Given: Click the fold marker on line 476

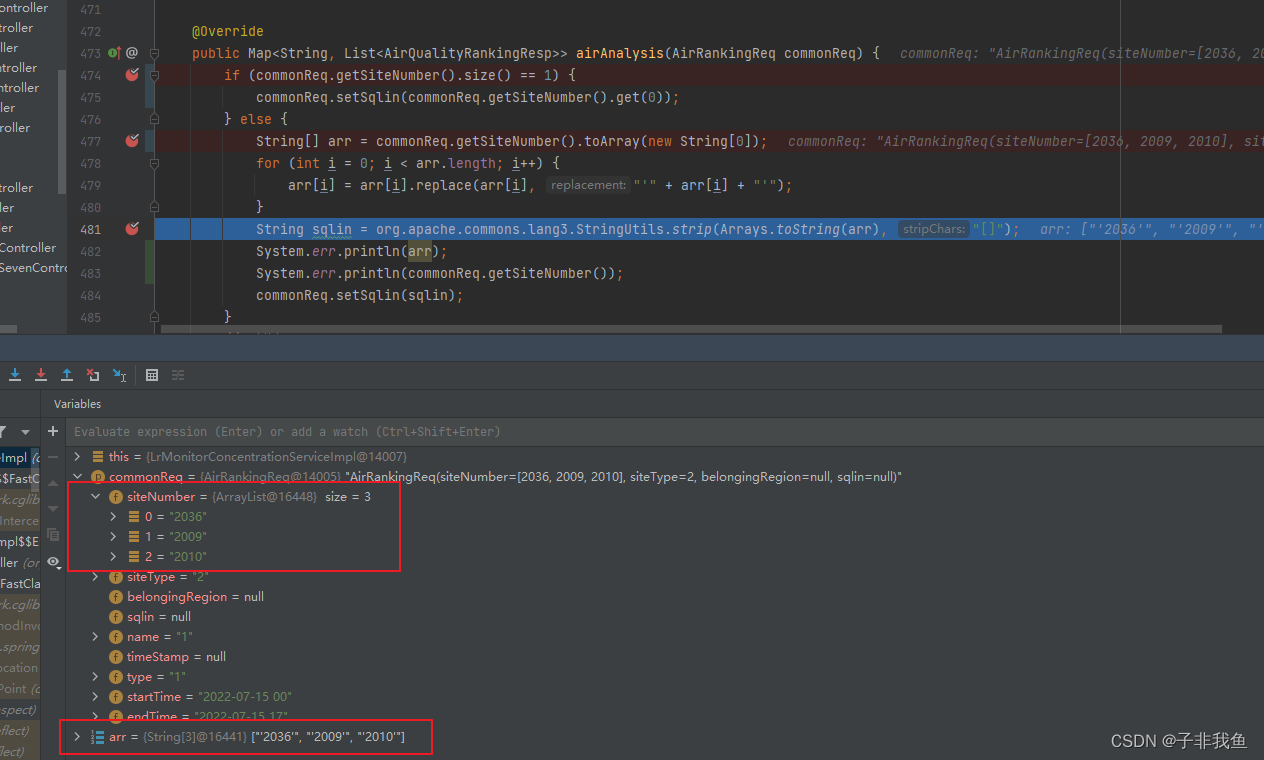Looking at the screenshot, I should (155, 119).
